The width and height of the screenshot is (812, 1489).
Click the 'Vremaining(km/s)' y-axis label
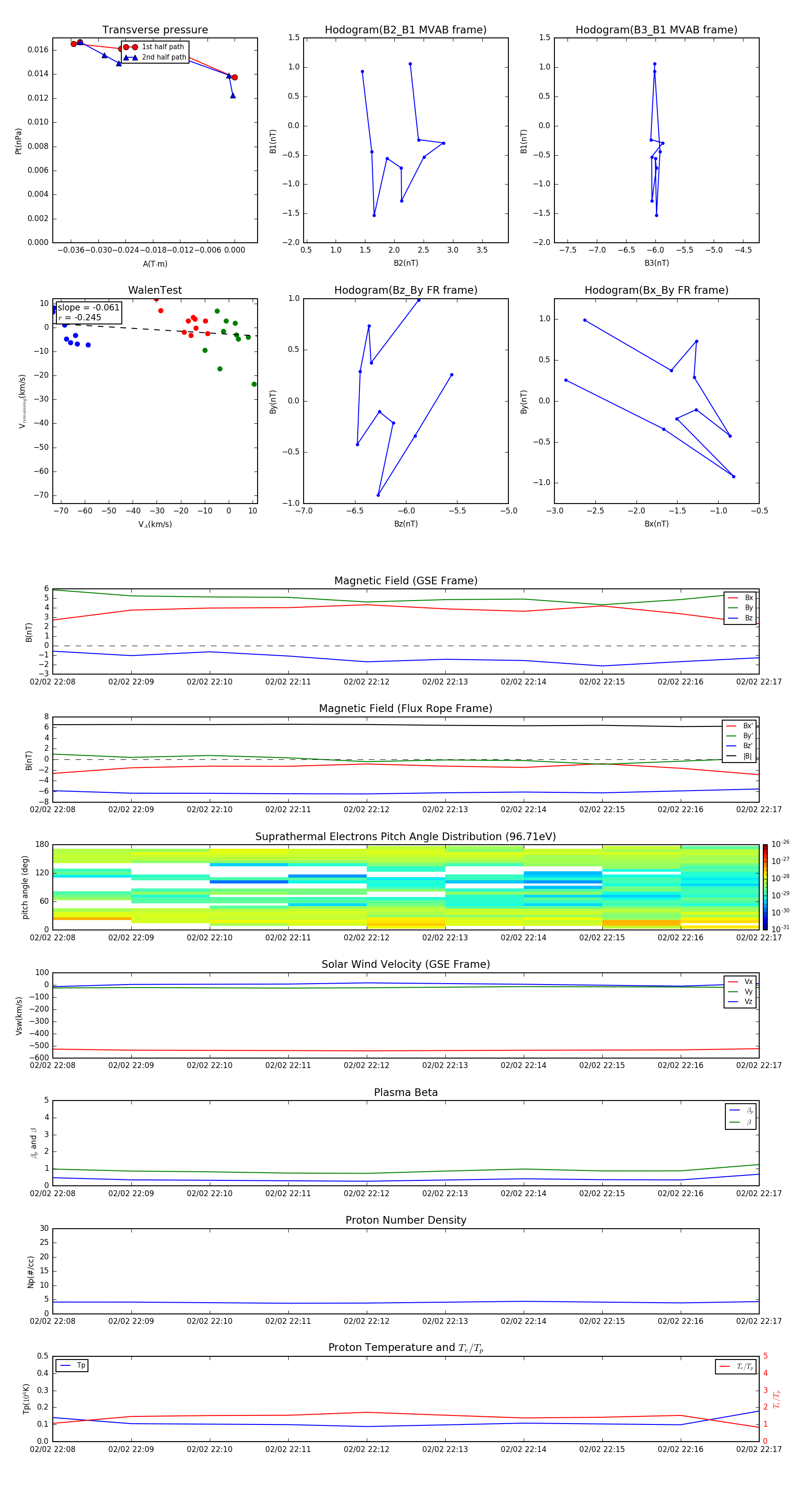coord(22,401)
